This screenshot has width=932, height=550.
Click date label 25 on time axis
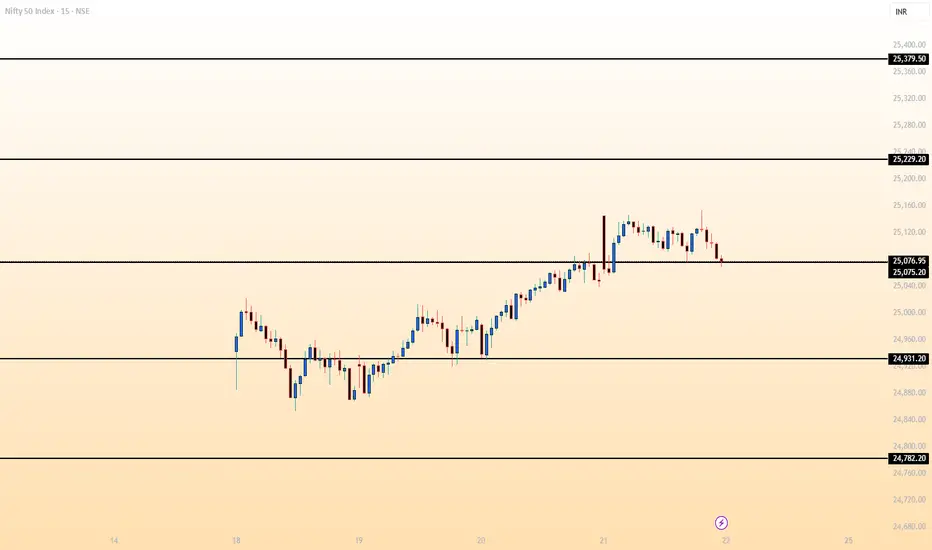click(848, 541)
